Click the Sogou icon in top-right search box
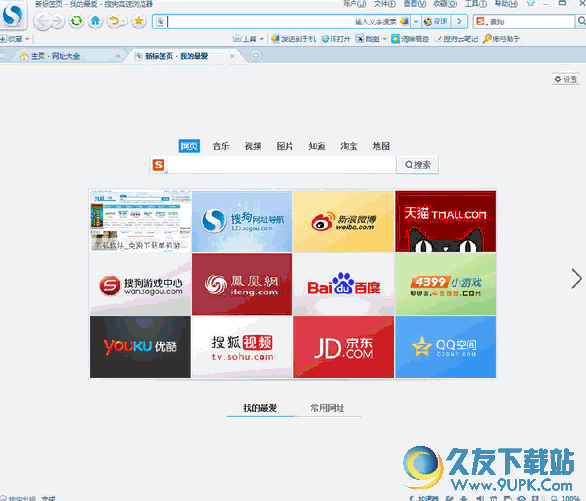Image resolution: width=586 pixels, height=501 pixels. pyautogui.click(x=480, y=22)
